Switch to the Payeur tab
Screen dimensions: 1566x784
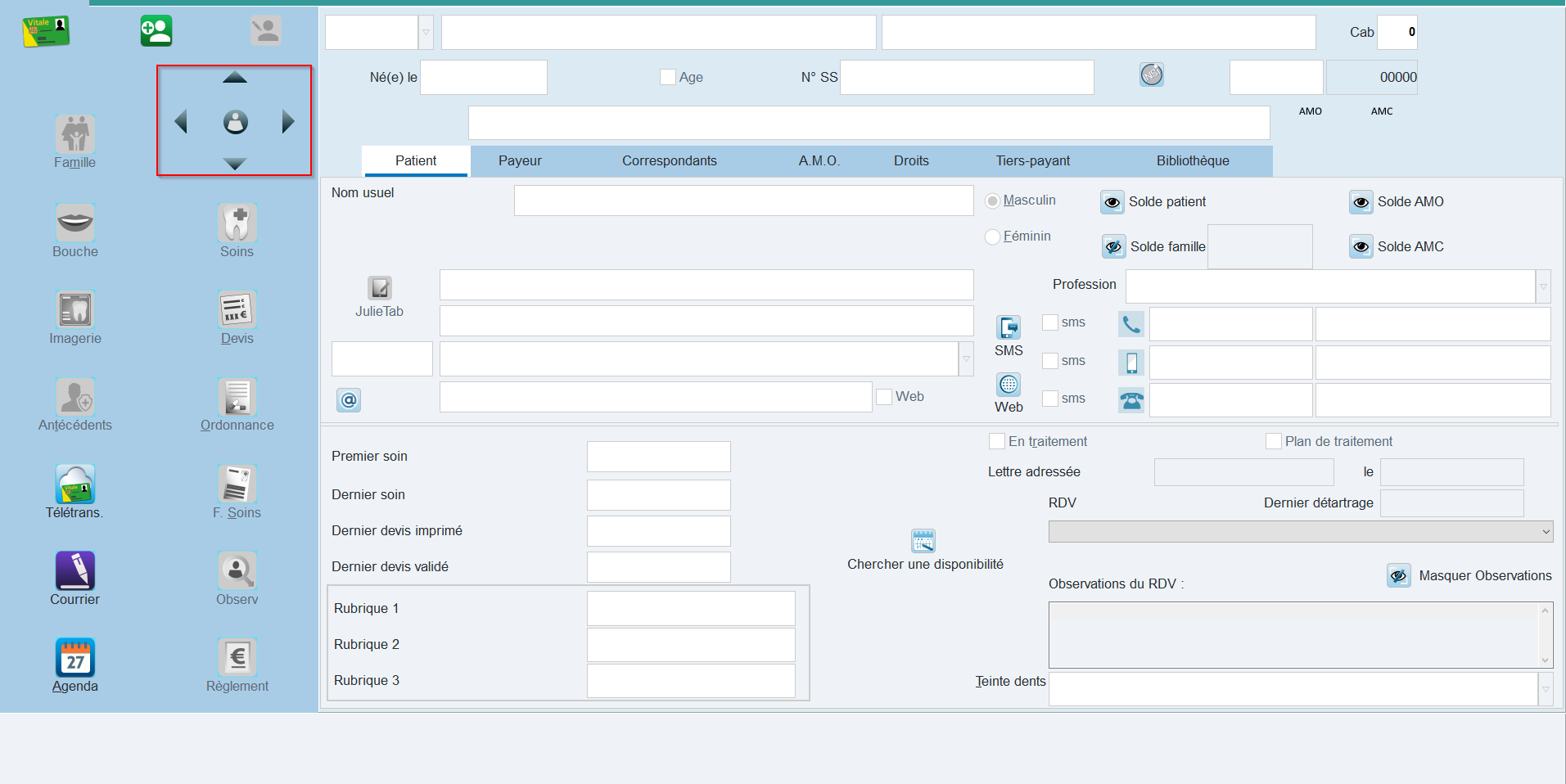(x=520, y=161)
